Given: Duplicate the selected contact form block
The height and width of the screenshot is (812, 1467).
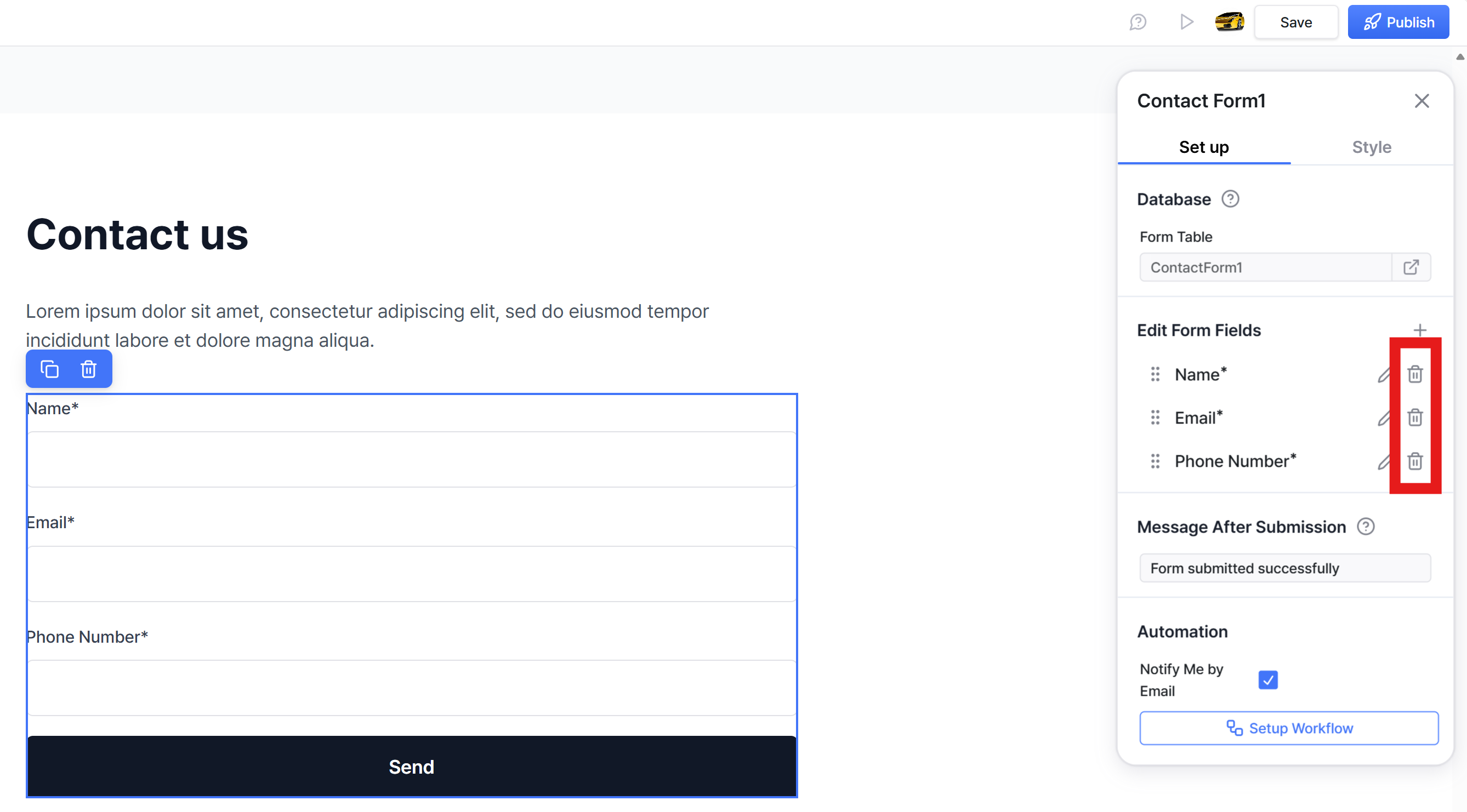Looking at the screenshot, I should tap(49, 369).
